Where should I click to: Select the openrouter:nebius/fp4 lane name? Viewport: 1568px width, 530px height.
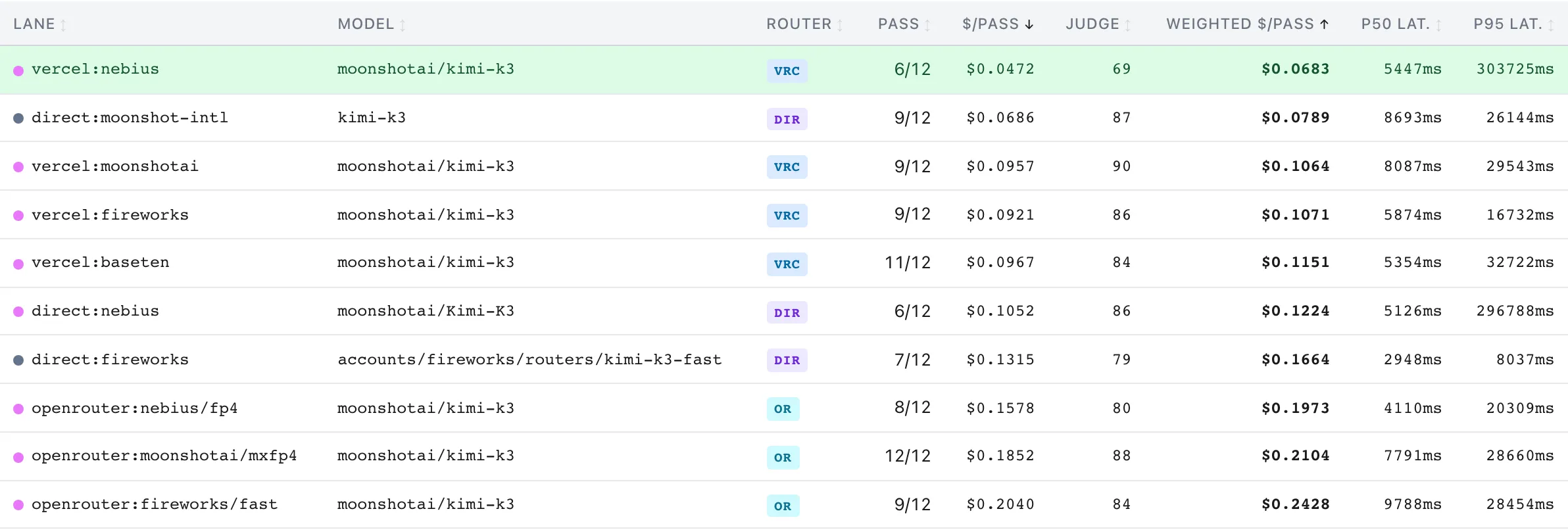tap(135, 408)
